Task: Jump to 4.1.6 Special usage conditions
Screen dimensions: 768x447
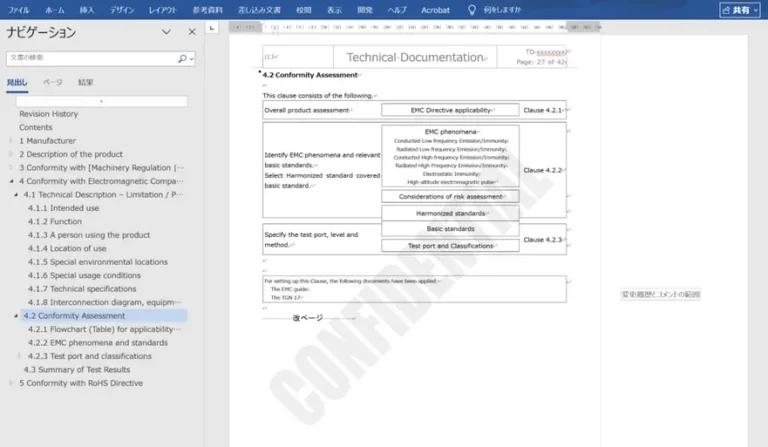Action: pos(84,275)
